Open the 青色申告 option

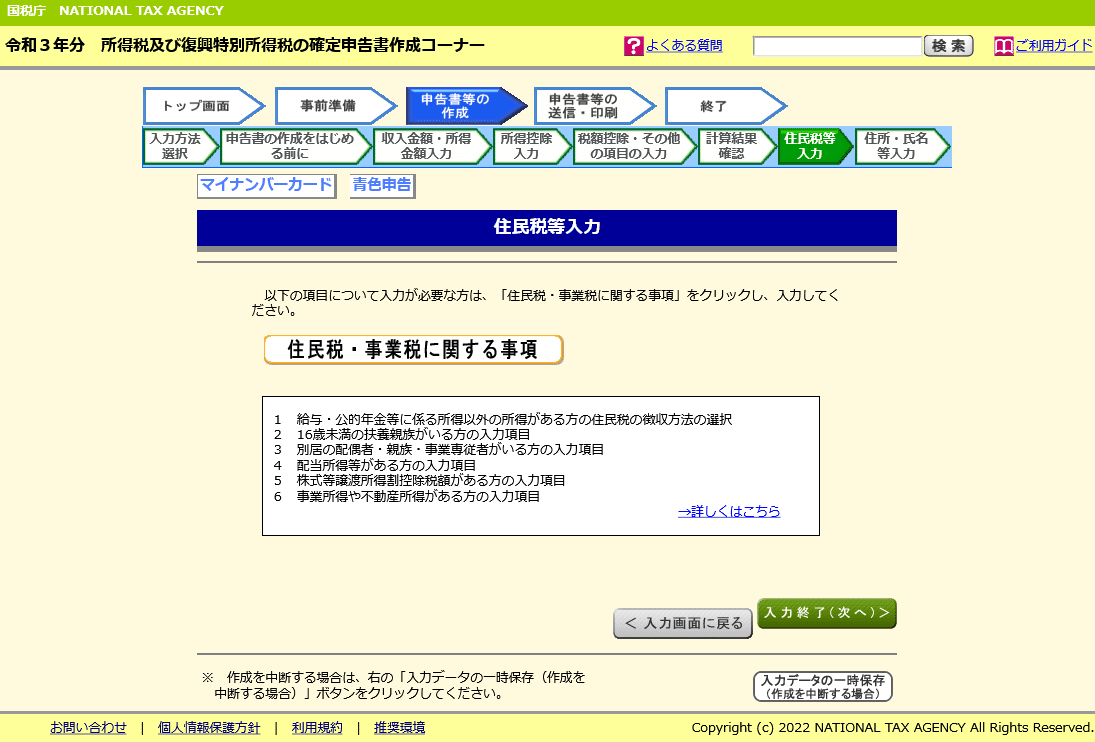(x=383, y=185)
